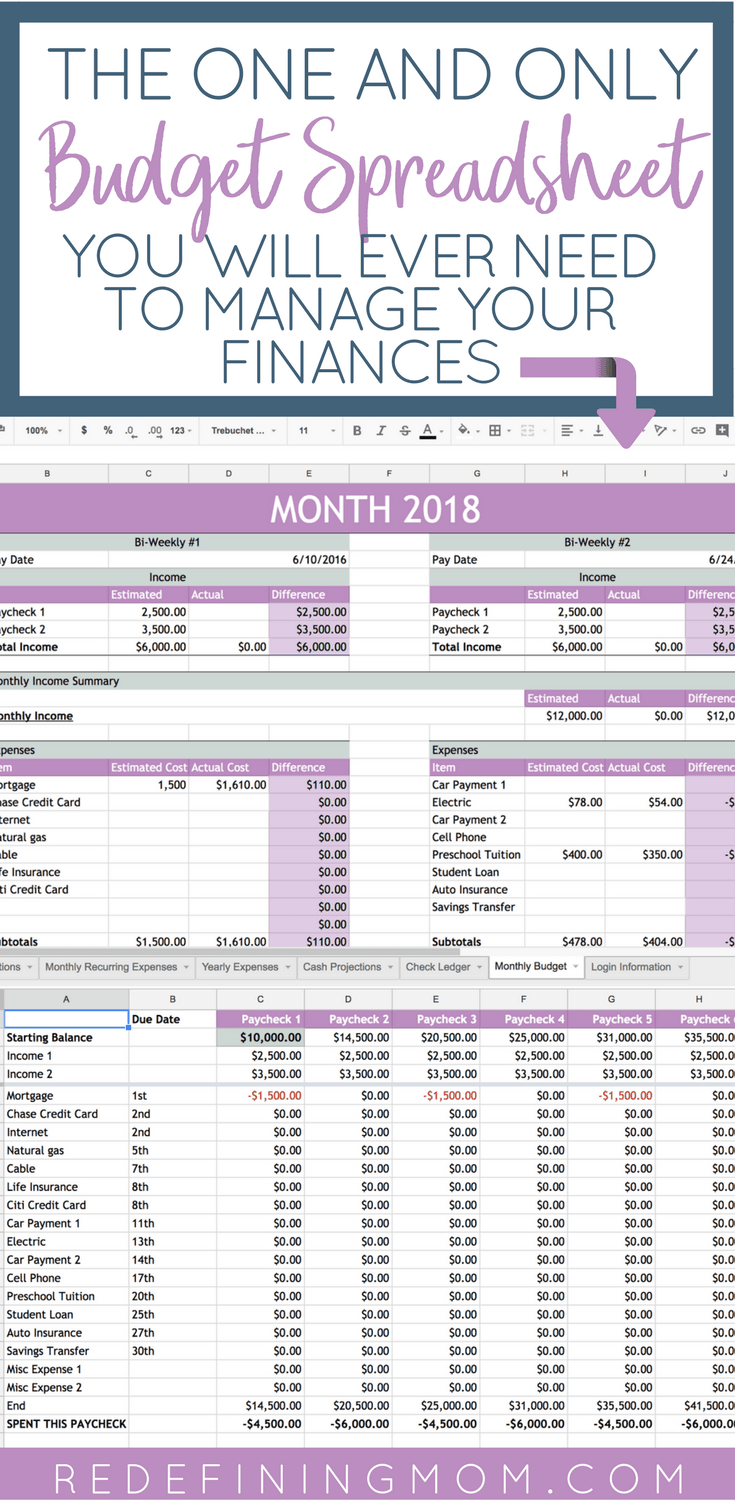Image resolution: width=735 pixels, height=1500 pixels.
Task: Insert a comment from toolbar
Action: [722, 430]
